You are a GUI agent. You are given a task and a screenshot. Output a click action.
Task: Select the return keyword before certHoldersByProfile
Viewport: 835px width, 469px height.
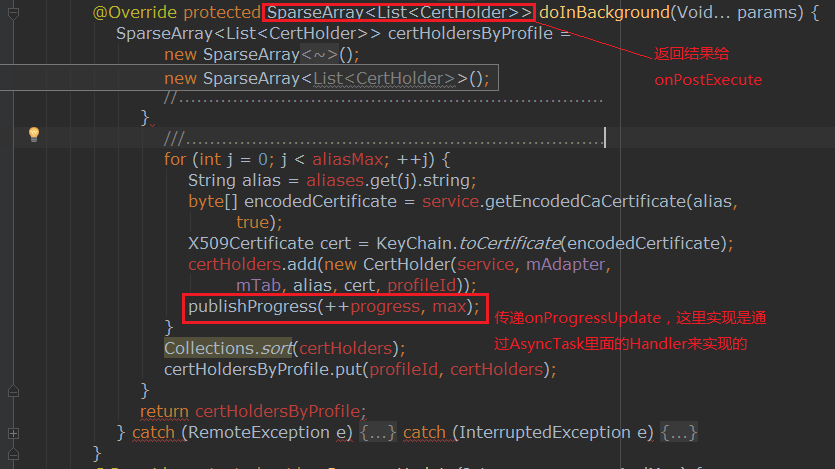[x=165, y=411]
